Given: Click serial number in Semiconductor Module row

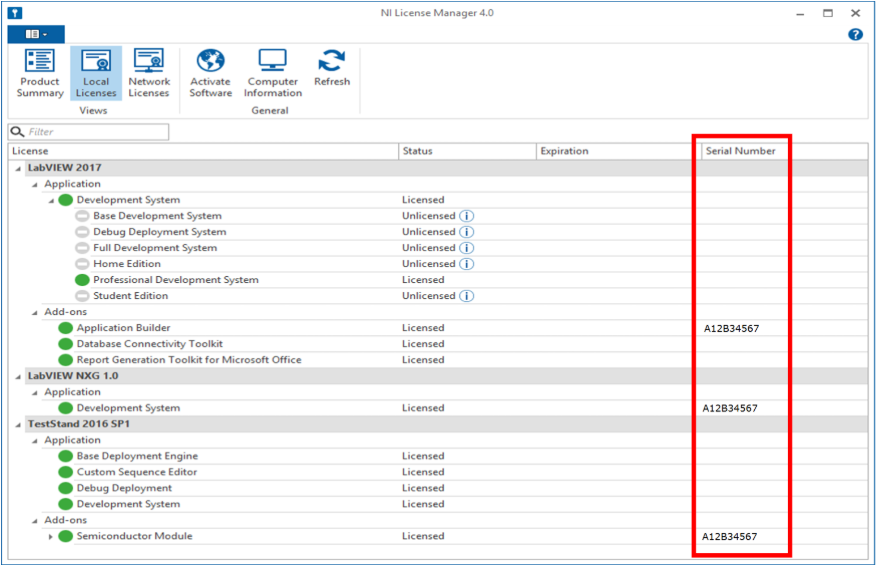Looking at the screenshot, I should click(x=730, y=536).
